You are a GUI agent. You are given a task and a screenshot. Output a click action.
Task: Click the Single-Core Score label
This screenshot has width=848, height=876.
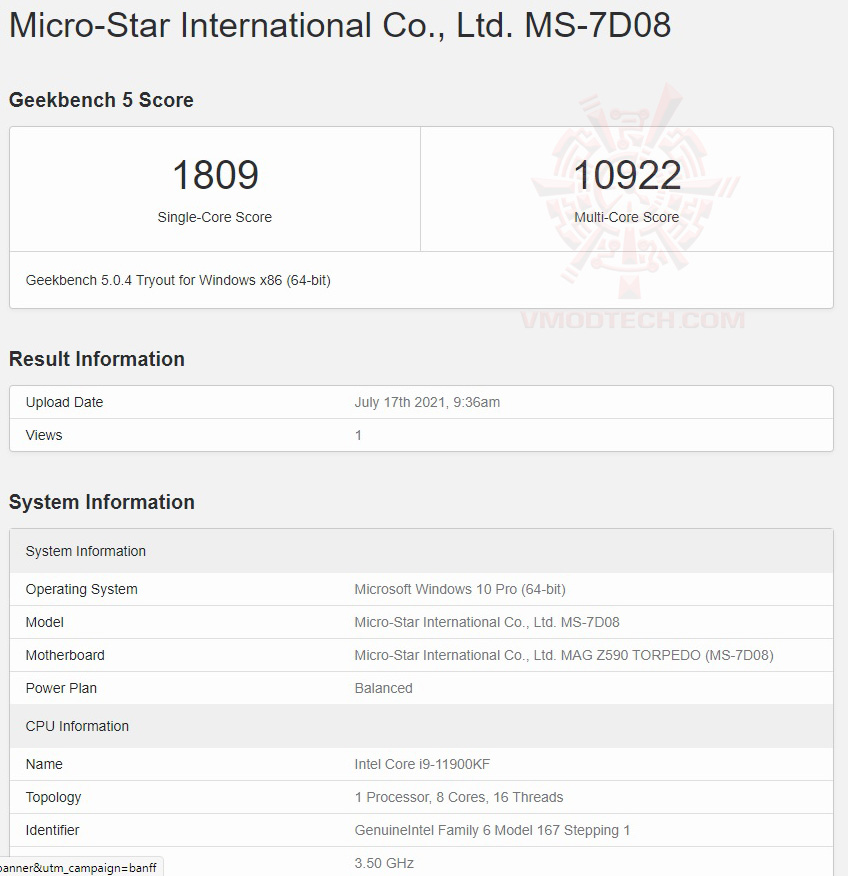click(214, 217)
